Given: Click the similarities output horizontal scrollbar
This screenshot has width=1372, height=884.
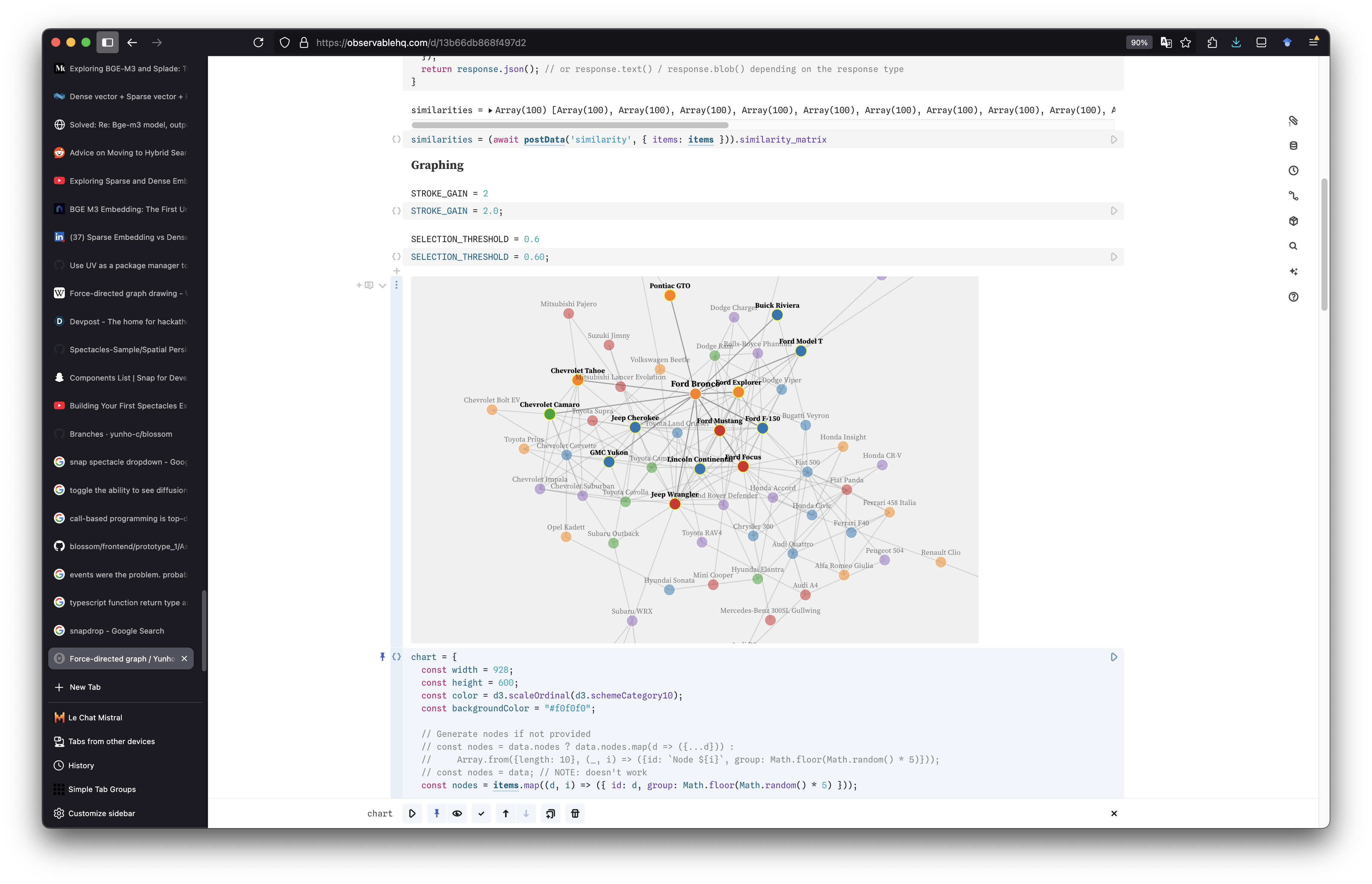Looking at the screenshot, I should pyautogui.click(x=570, y=125).
